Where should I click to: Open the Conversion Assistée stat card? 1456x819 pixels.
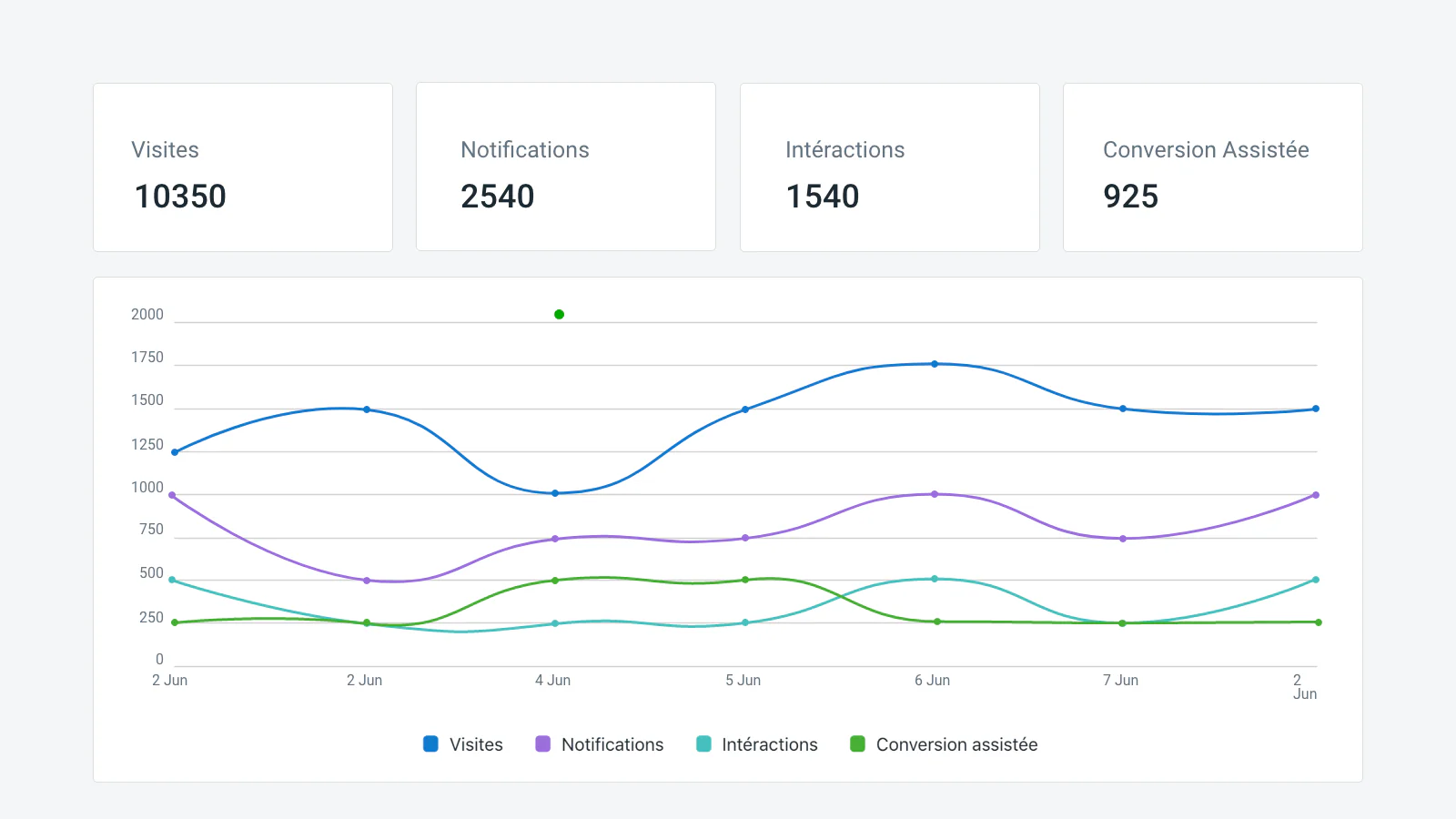point(1213,167)
